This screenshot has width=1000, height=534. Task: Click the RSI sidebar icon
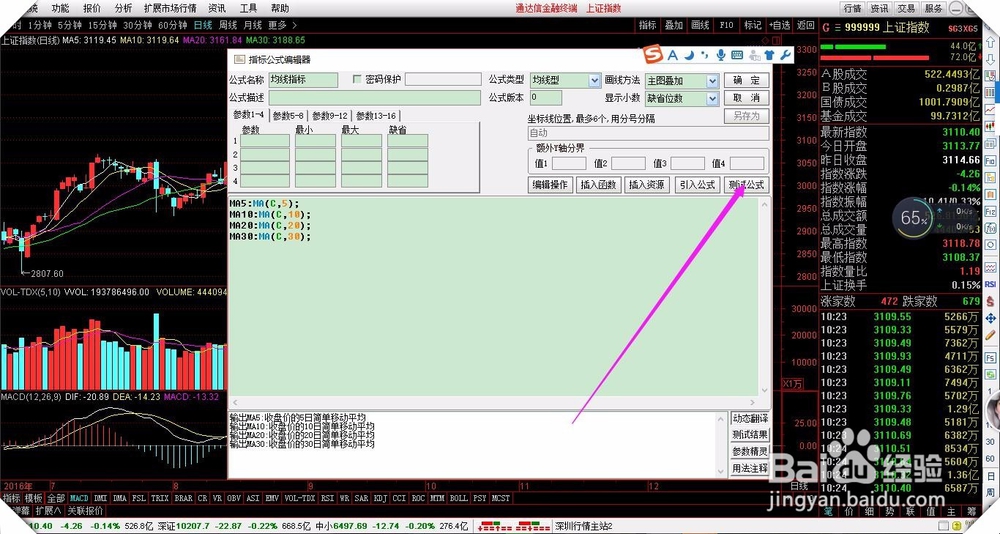pyautogui.click(x=990, y=284)
